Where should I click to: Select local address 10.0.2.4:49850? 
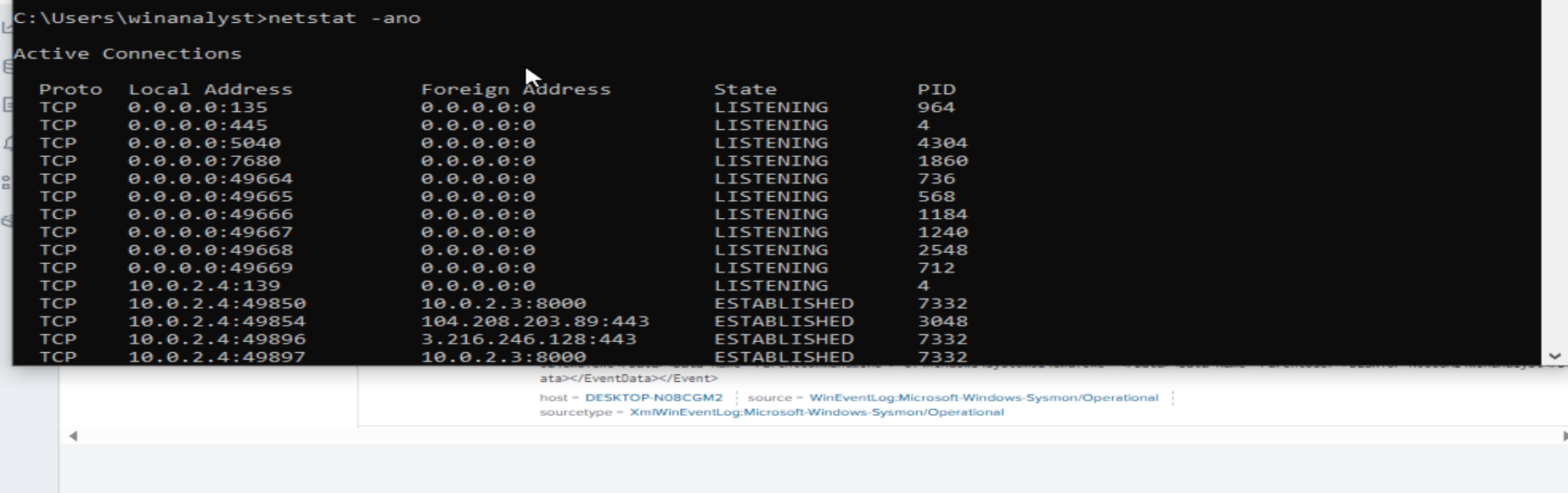pos(217,303)
